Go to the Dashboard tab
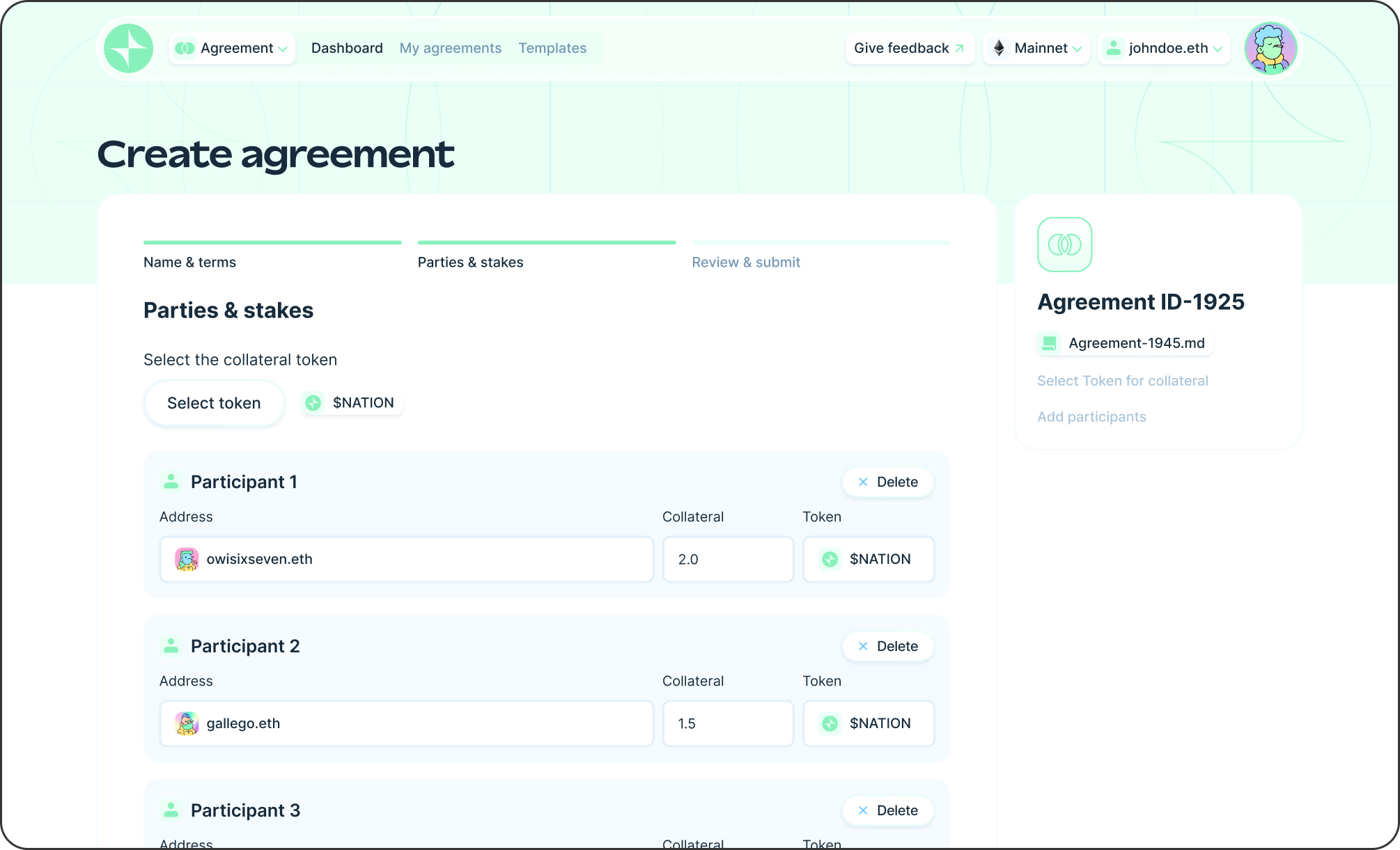Viewport: 1400px width, 850px height. 347,48
